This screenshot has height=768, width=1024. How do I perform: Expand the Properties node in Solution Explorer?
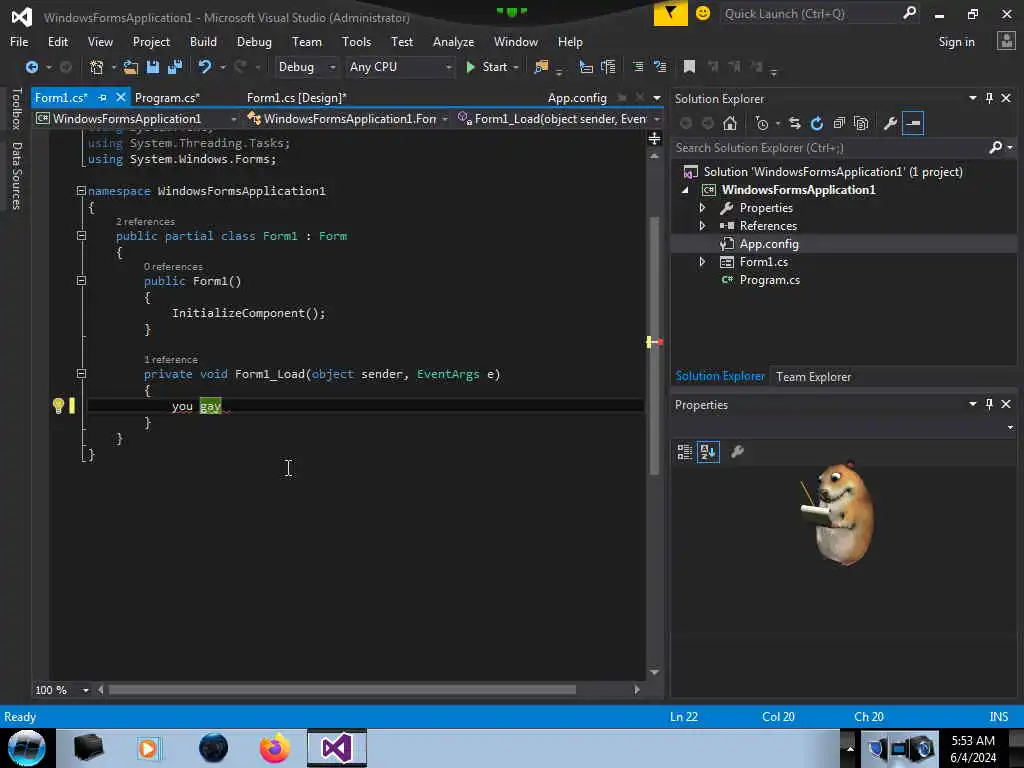[x=703, y=208]
